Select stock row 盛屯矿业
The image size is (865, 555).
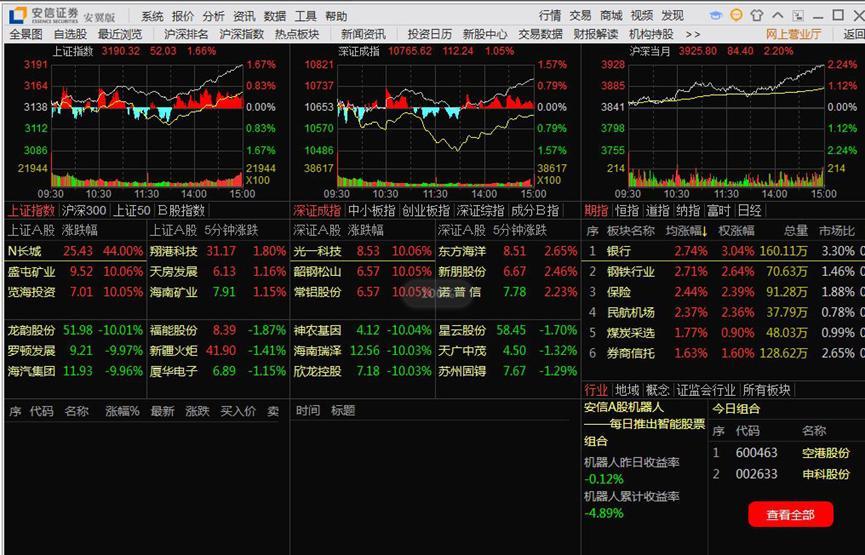76,271
